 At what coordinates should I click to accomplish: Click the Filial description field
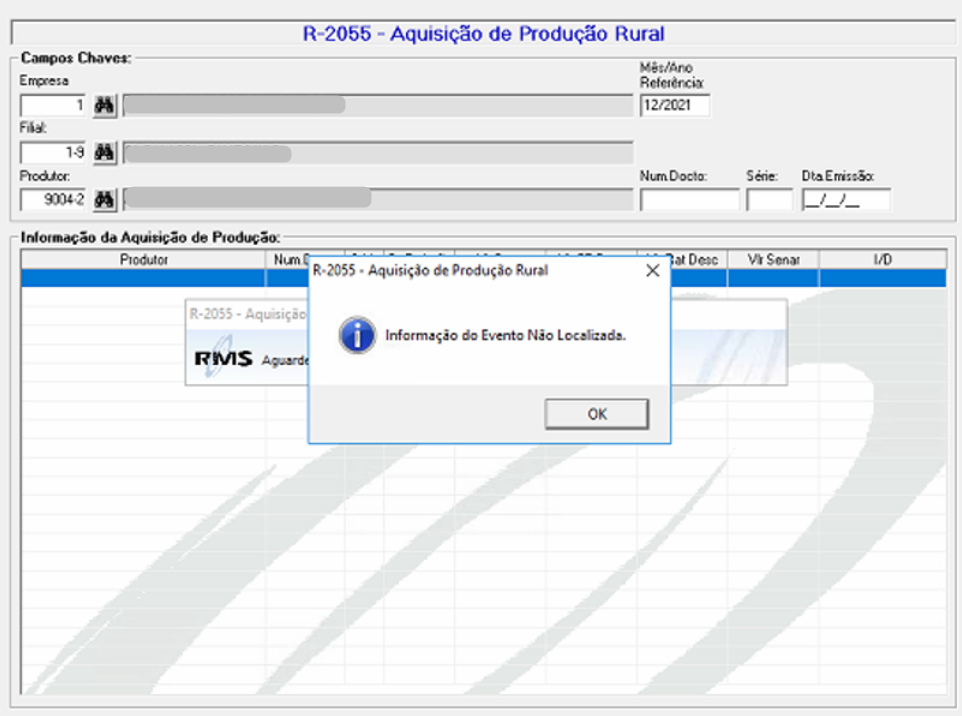point(378,152)
